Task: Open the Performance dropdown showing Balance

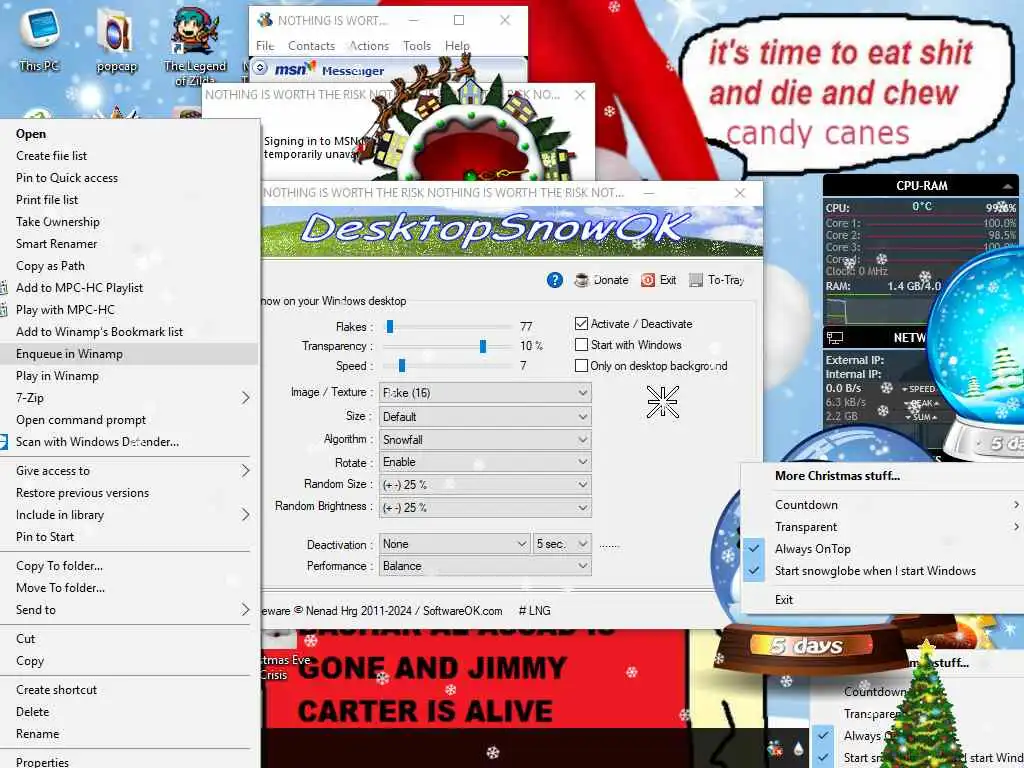Action: coord(485,566)
